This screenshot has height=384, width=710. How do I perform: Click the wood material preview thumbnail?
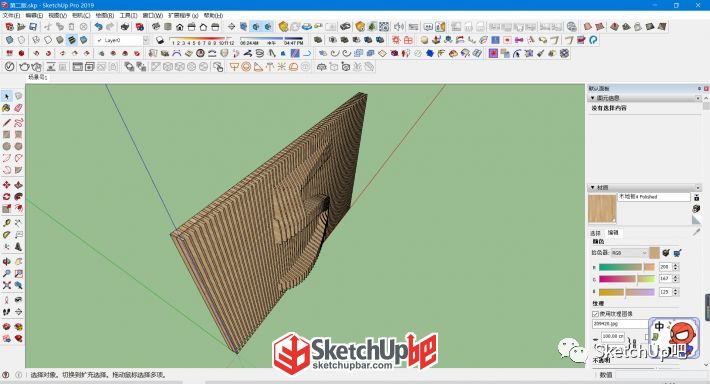[x=602, y=208]
